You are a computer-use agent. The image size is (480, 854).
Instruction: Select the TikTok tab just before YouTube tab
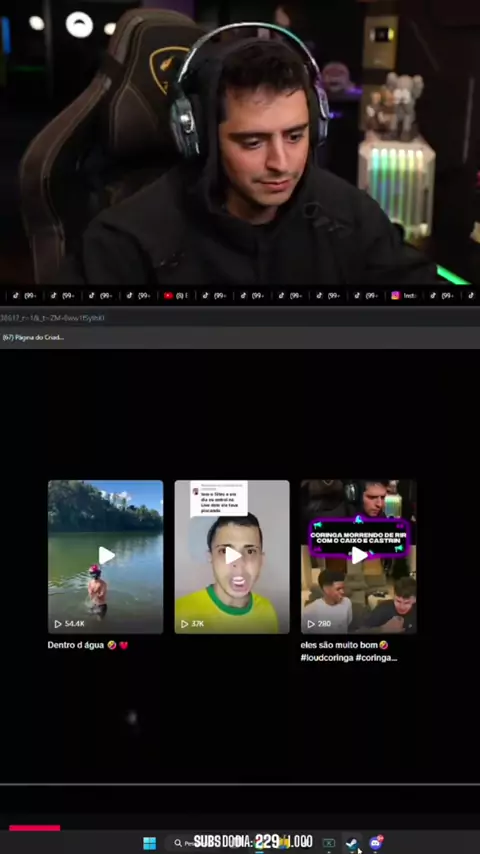pos(138,296)
